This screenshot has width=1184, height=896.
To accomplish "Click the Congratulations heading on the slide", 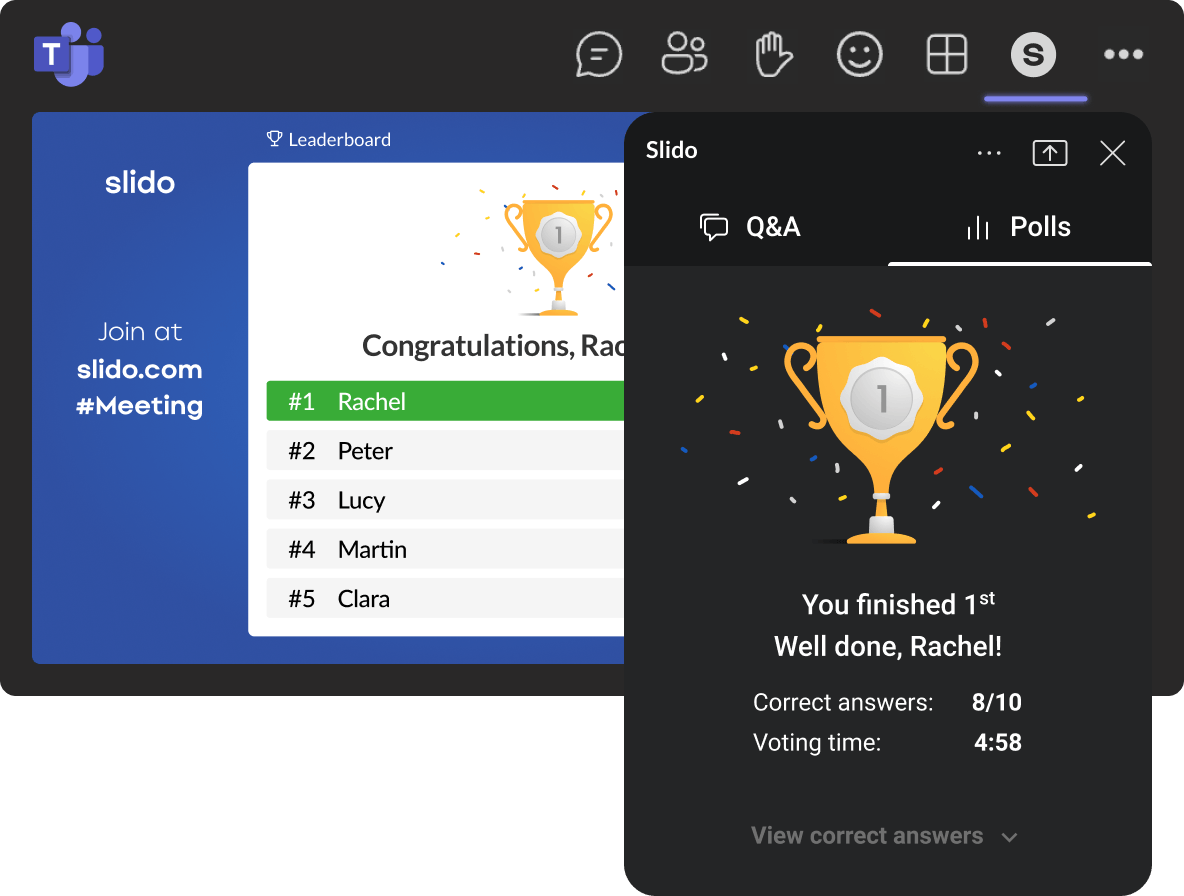I will tap(493, 346).
